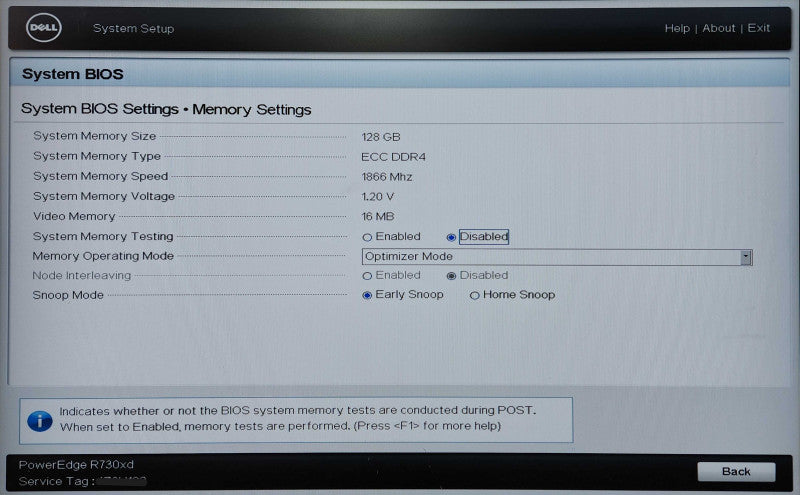
Task: Click the System Memory Speed label
Action: pos(101,176)
